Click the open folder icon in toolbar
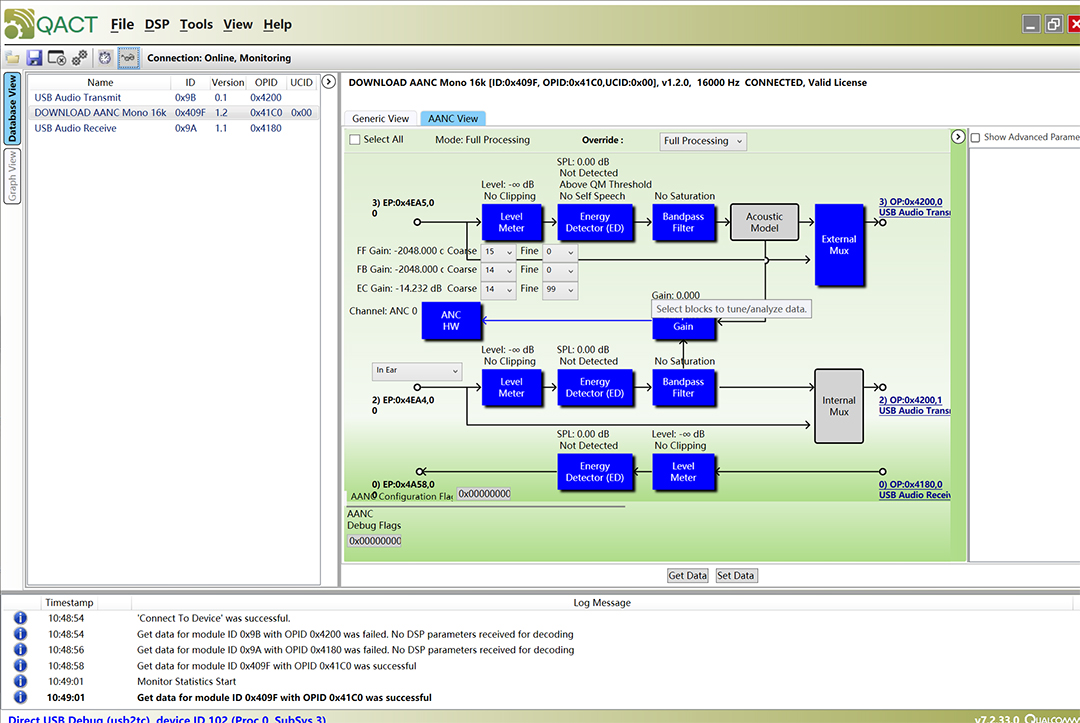 coord(12,58)
